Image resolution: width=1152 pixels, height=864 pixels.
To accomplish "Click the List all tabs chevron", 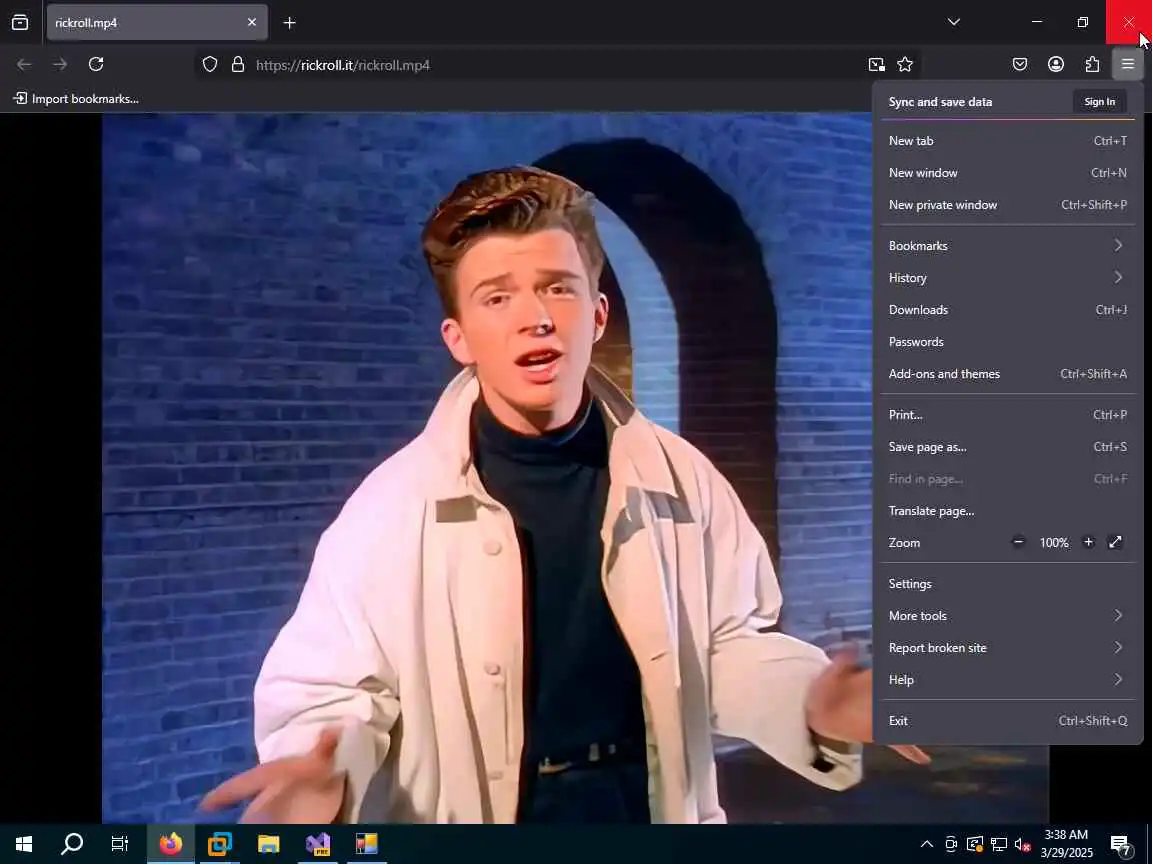I will [954, 22].
